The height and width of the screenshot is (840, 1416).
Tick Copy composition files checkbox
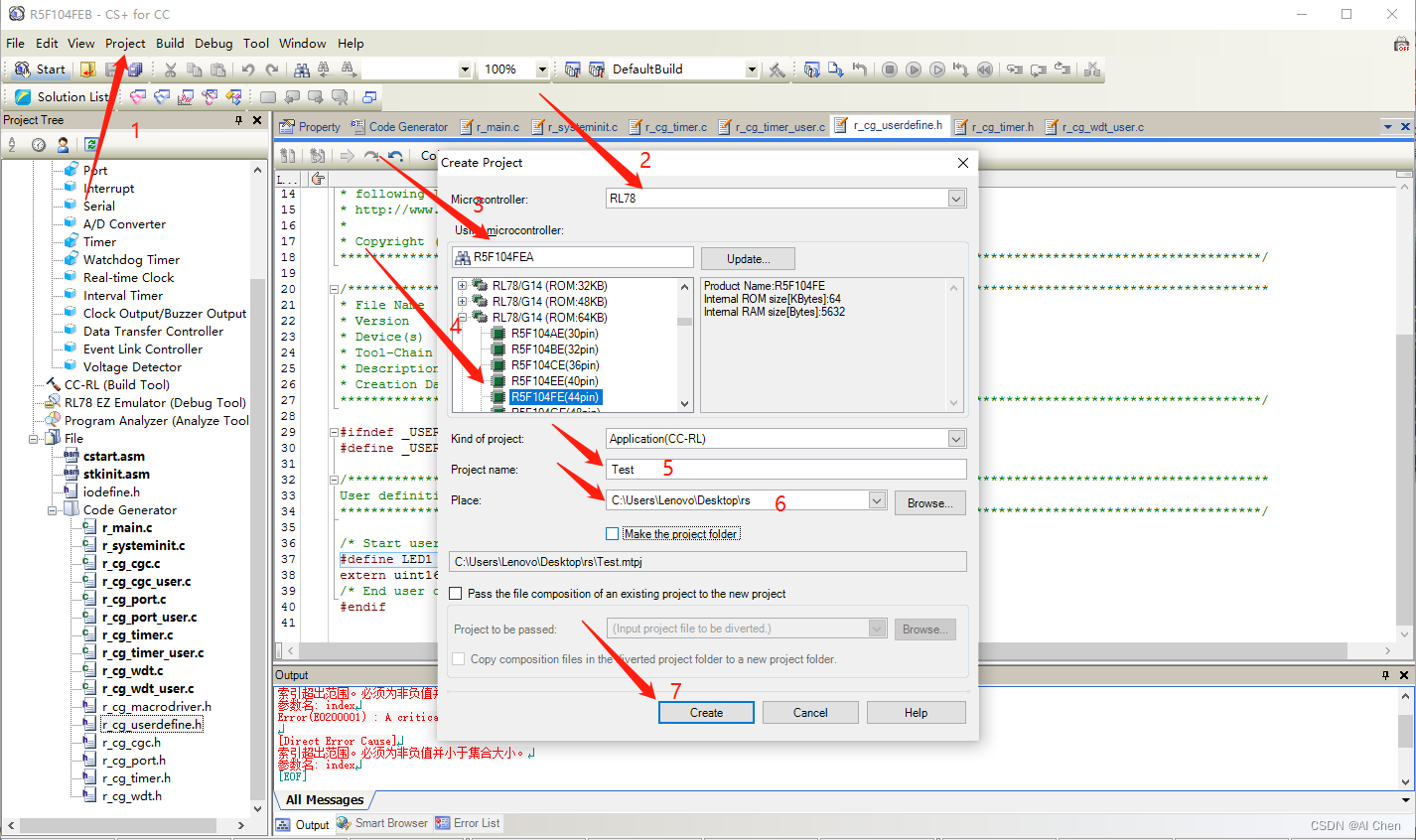458,659
